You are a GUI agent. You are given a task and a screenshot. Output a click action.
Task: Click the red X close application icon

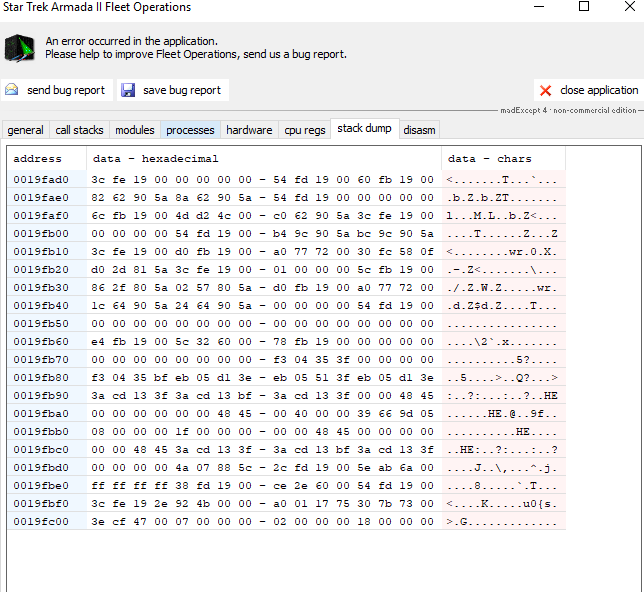pos(545,90)
